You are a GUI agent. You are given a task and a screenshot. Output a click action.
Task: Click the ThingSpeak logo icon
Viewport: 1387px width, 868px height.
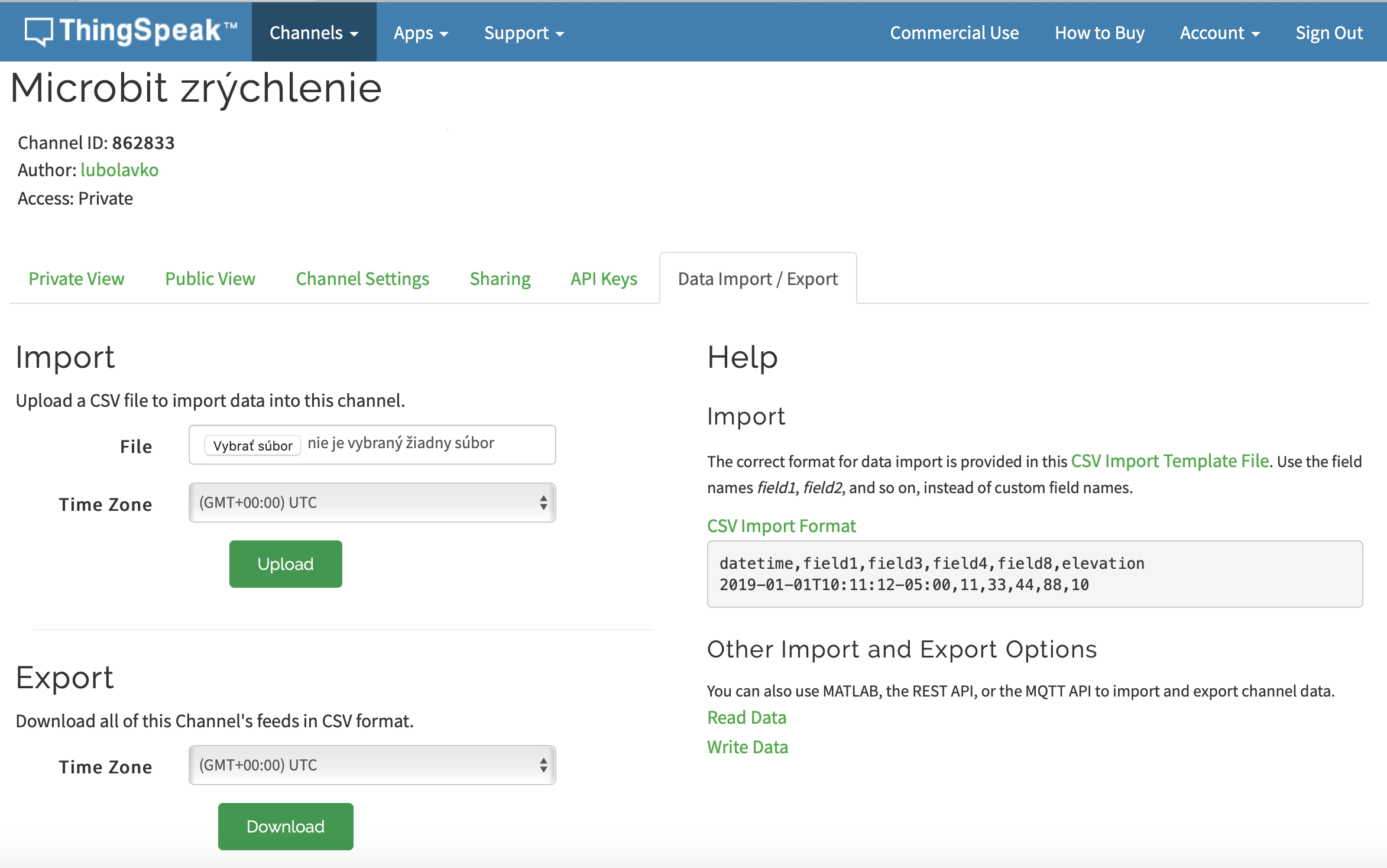(39, 31)
